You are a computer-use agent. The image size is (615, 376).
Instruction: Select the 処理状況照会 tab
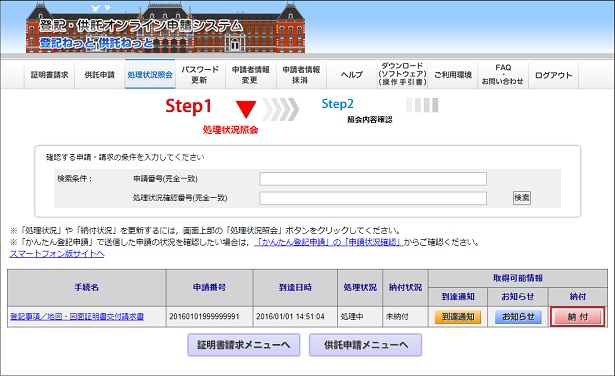[x=150, y=74]
